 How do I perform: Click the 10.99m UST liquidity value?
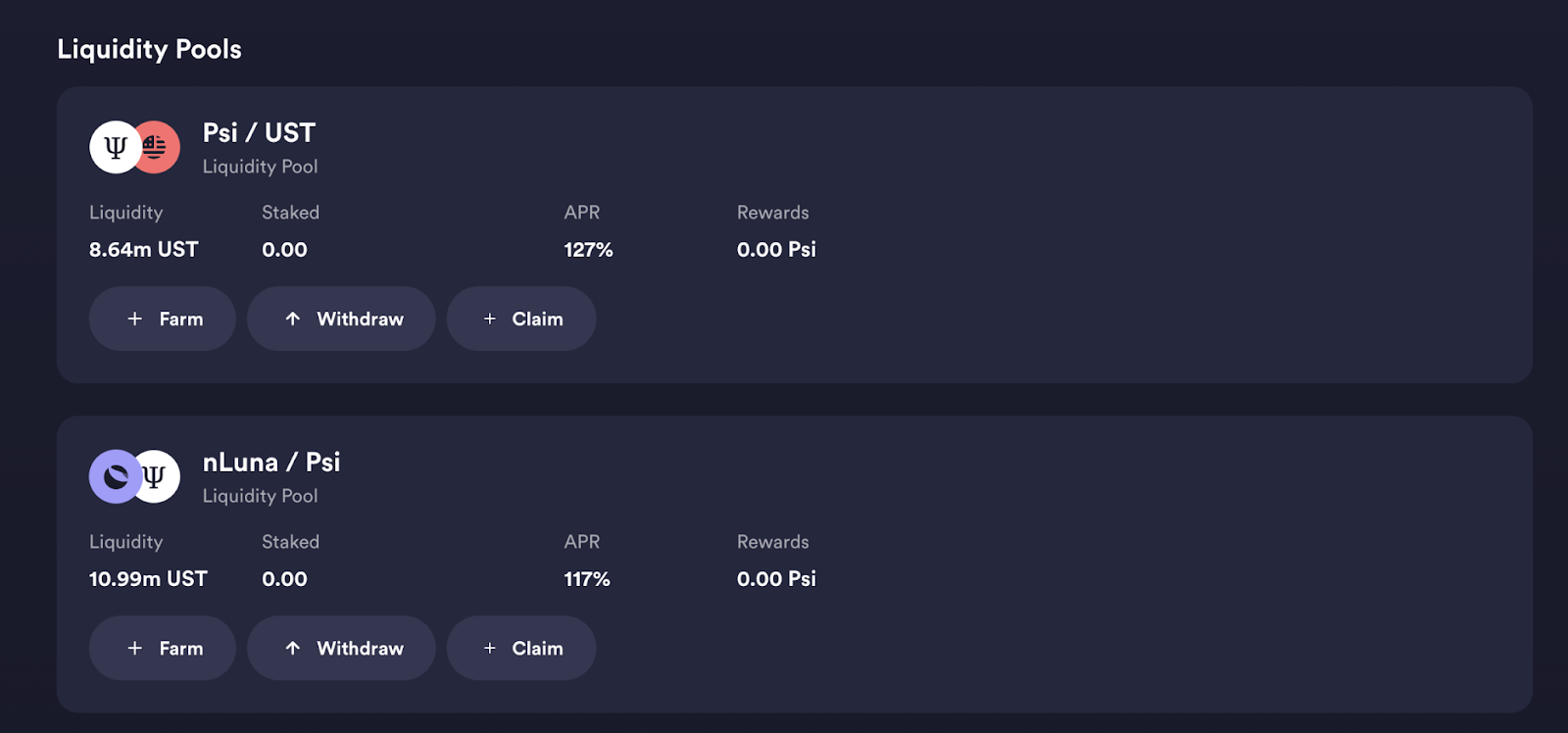pyautogui.click(x=148, y=579)
